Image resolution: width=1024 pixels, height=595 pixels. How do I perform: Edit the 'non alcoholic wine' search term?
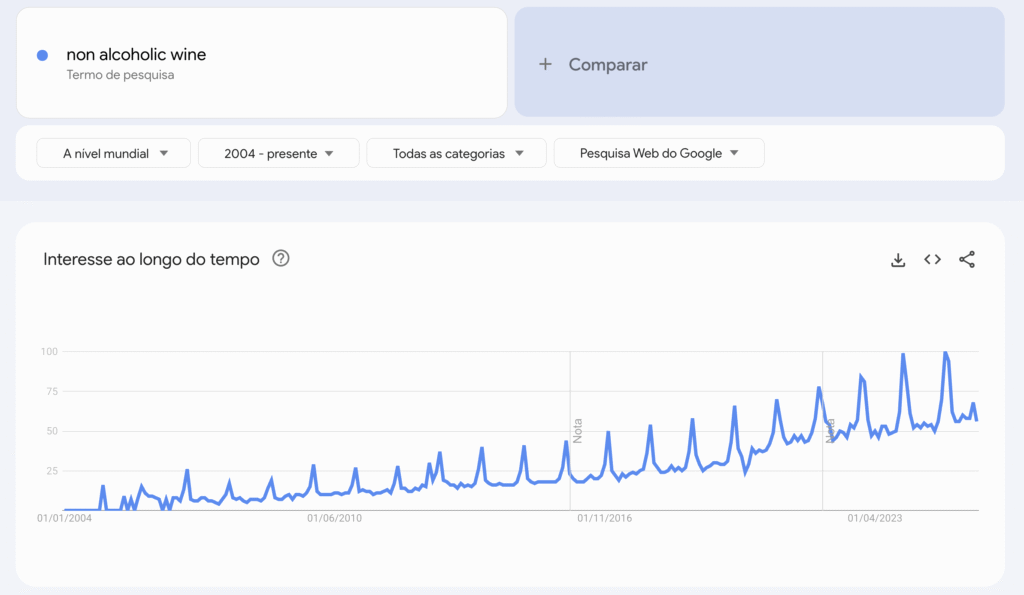pos(136,55)
